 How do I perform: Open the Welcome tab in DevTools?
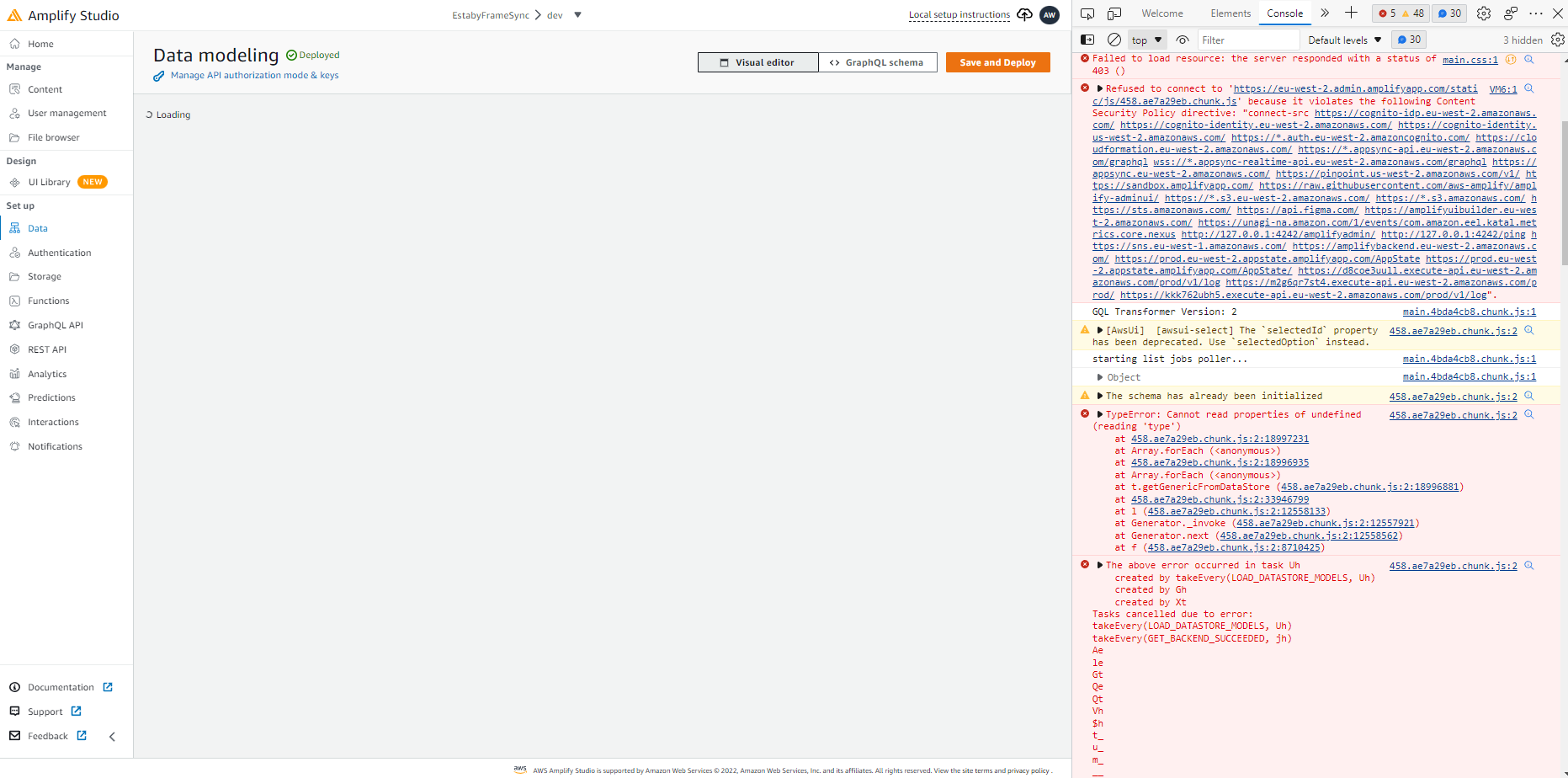coord(1162,13)
